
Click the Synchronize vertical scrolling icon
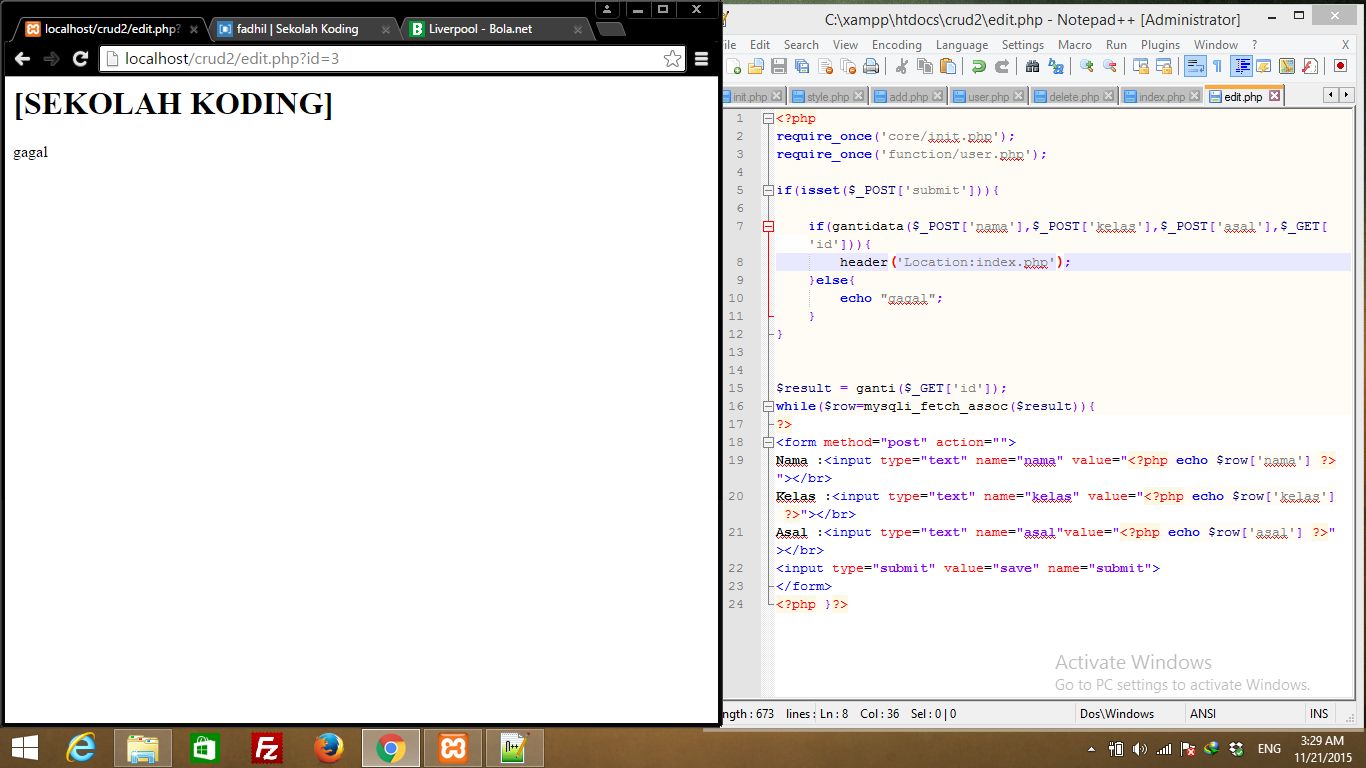(x=1140, y=66)
